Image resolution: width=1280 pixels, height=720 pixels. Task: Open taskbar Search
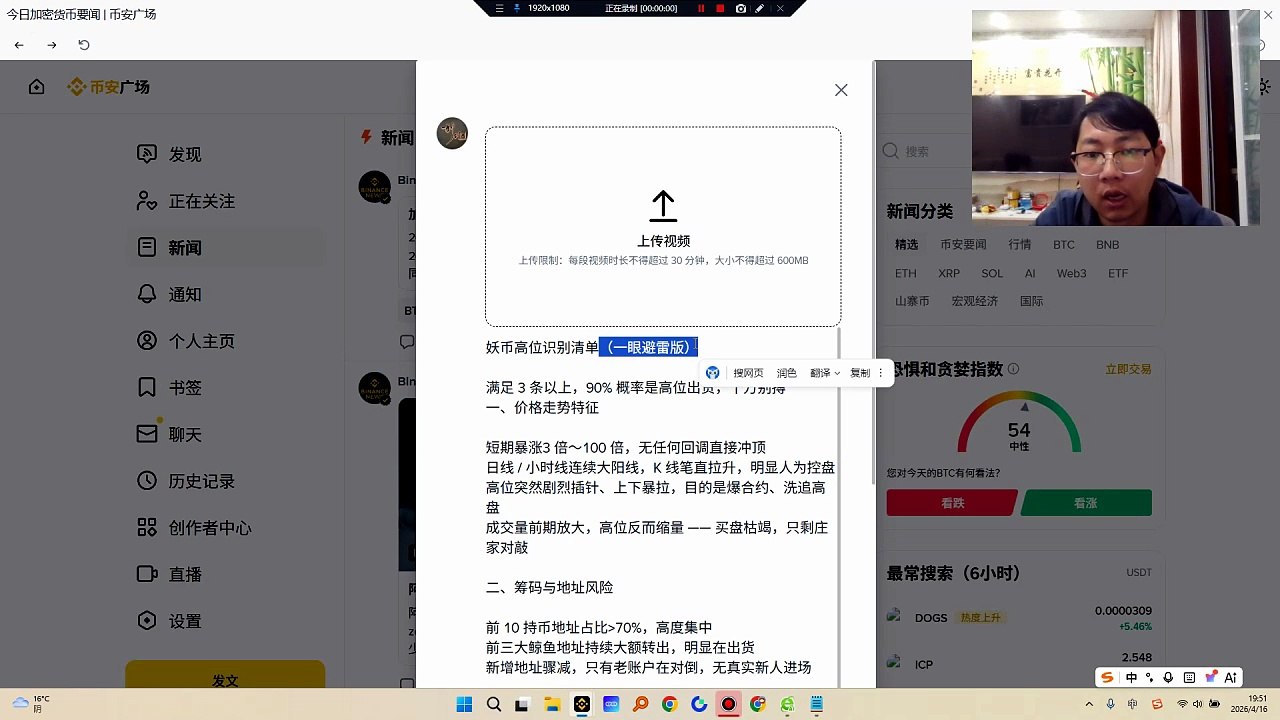coord(493,704)
